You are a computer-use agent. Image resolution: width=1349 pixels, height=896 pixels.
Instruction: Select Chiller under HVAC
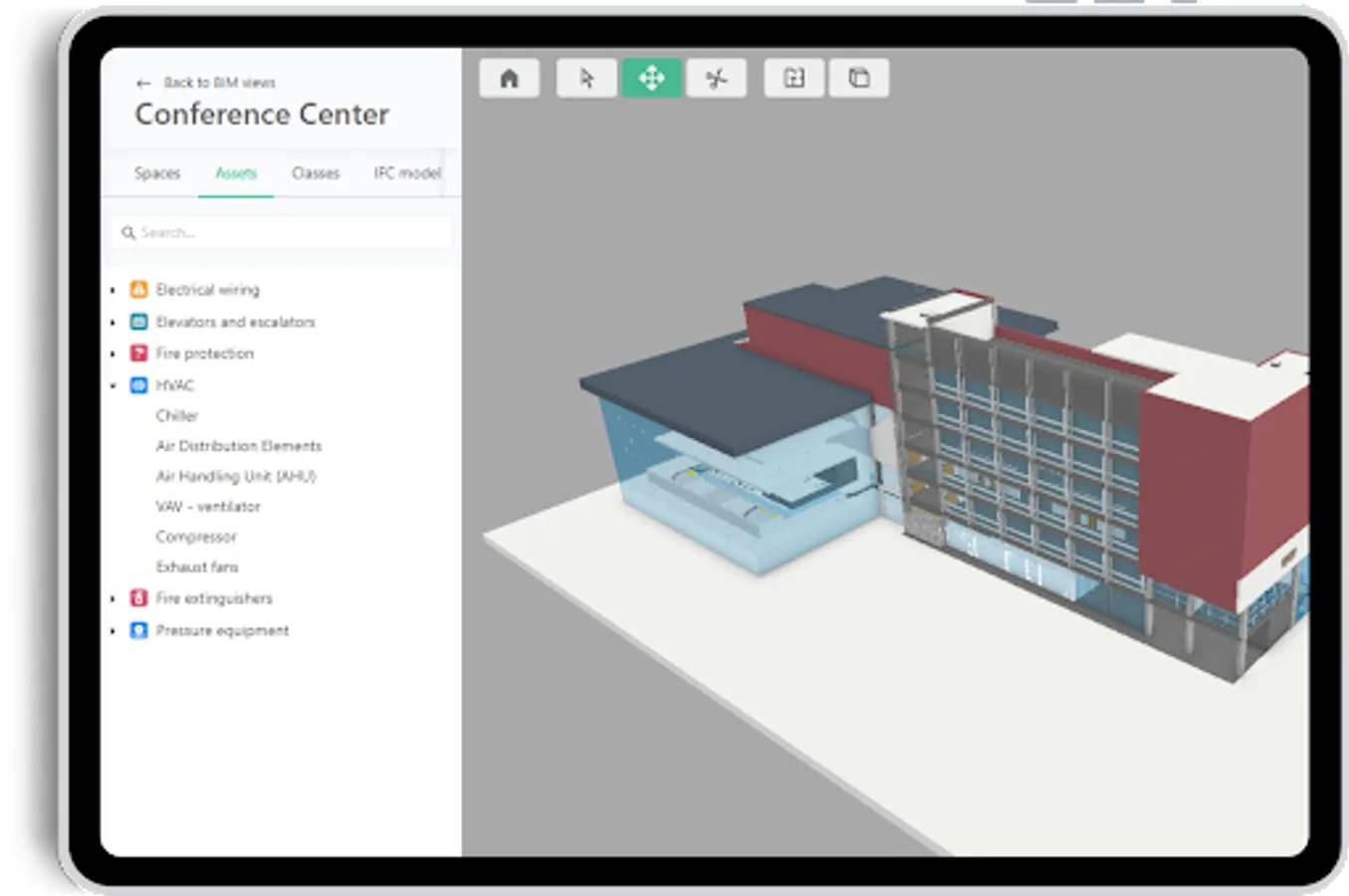coord(176,415)
